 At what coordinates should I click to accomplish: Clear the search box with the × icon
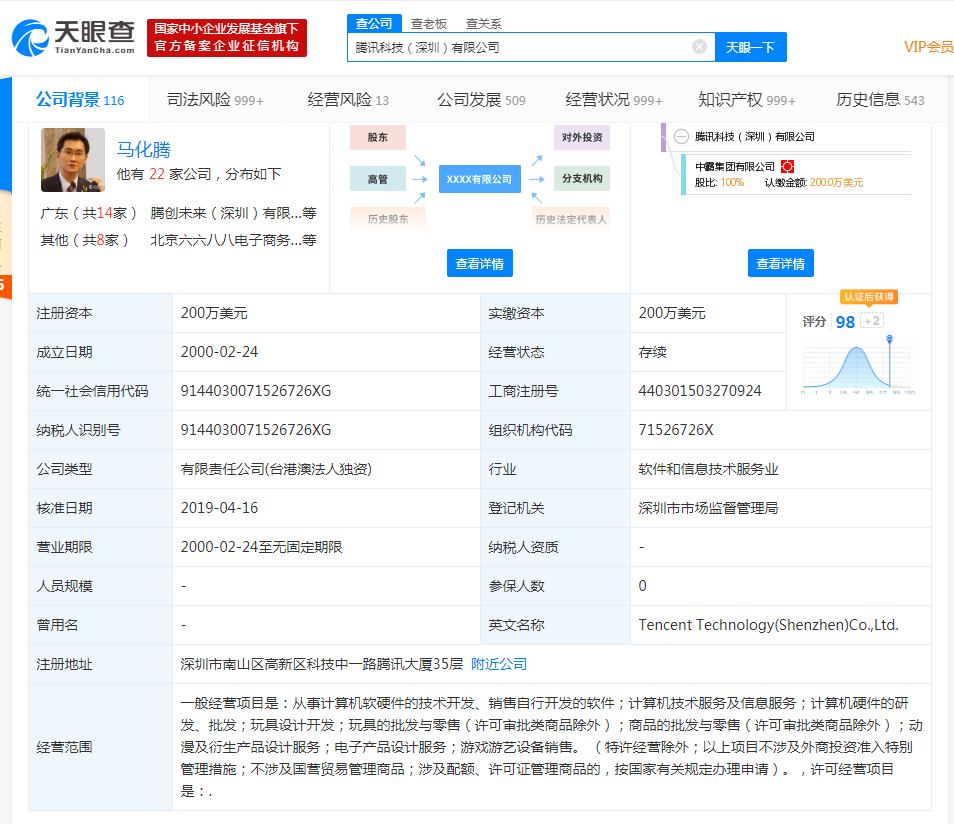pyautogui.click(x=698, y=46)
